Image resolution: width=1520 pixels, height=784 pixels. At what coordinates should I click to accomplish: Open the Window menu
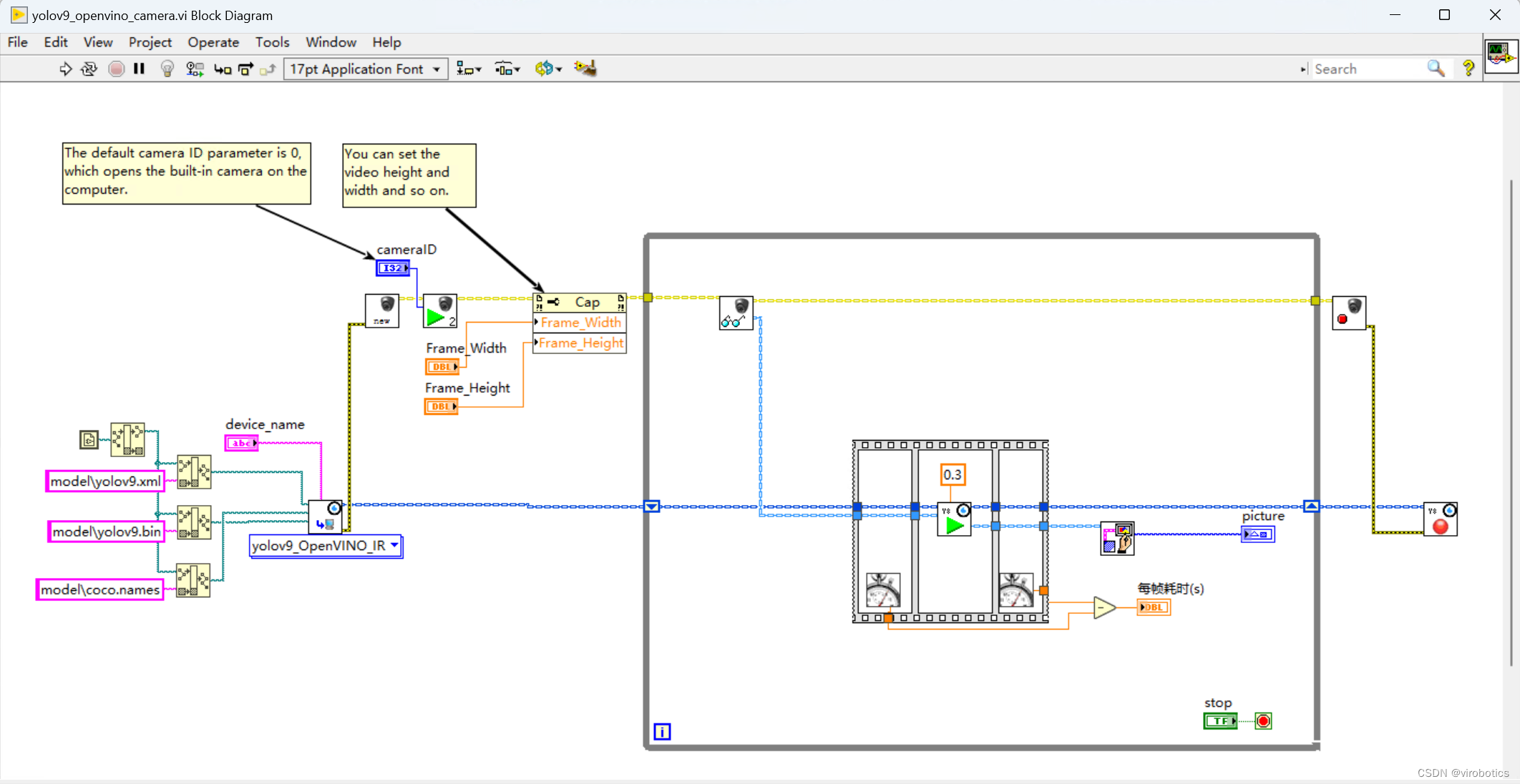(x=331, y=42)
